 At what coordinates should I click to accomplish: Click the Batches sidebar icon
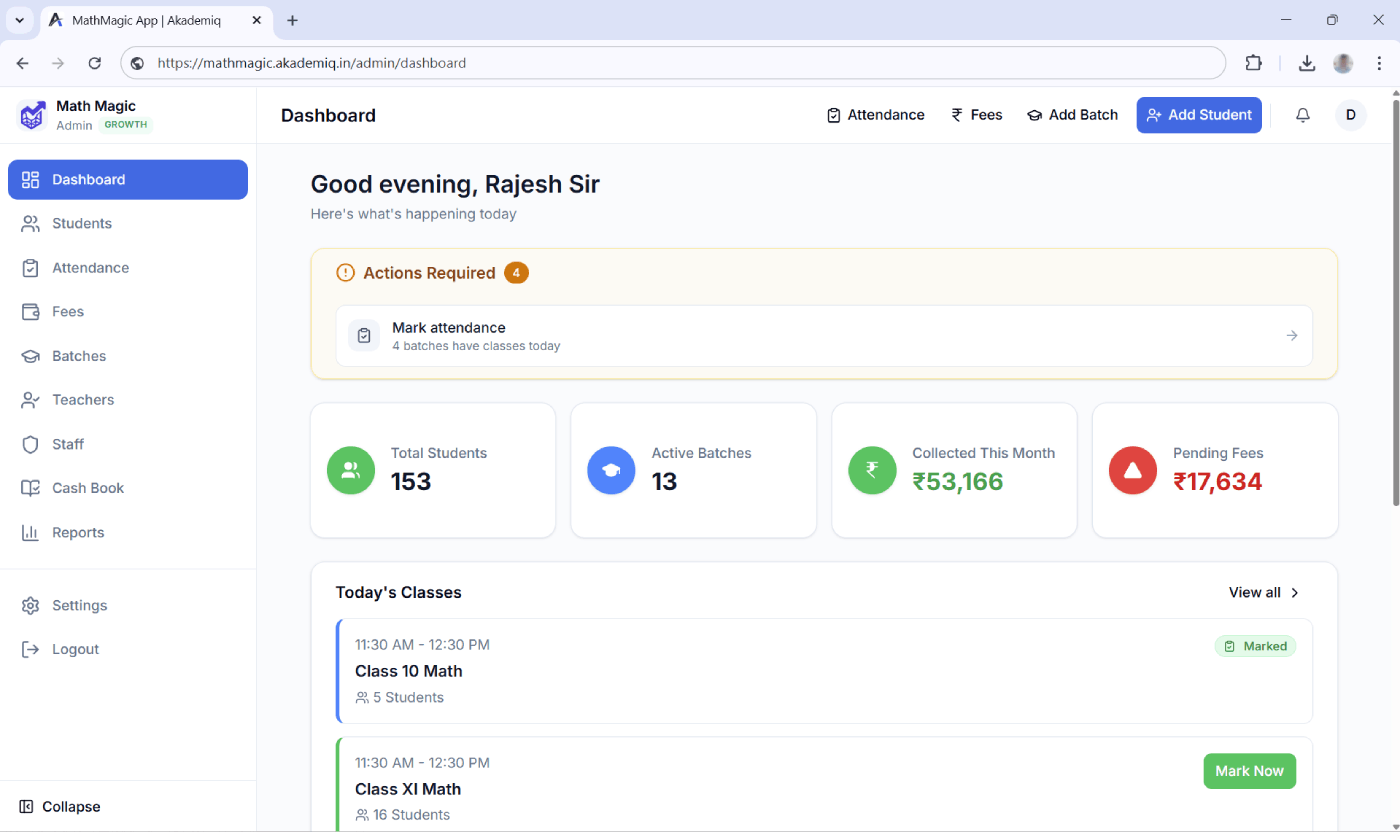coord(32,355)
